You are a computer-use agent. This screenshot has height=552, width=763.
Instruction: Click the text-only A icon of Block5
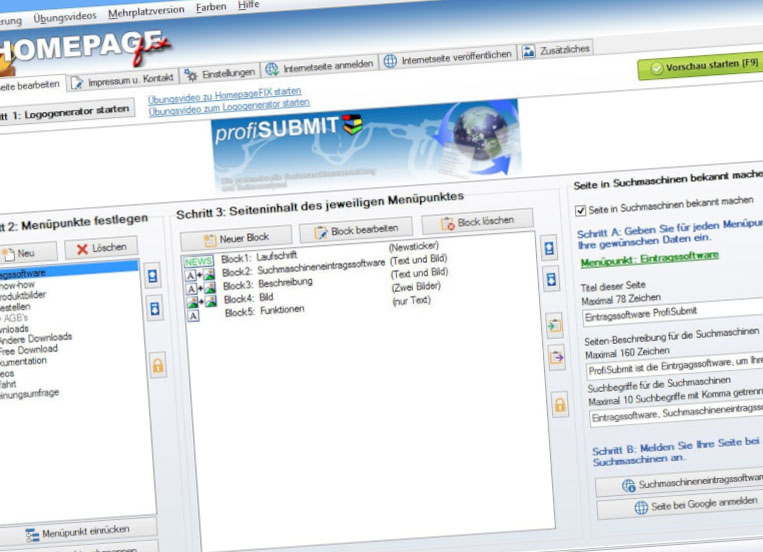click(194, 316)
